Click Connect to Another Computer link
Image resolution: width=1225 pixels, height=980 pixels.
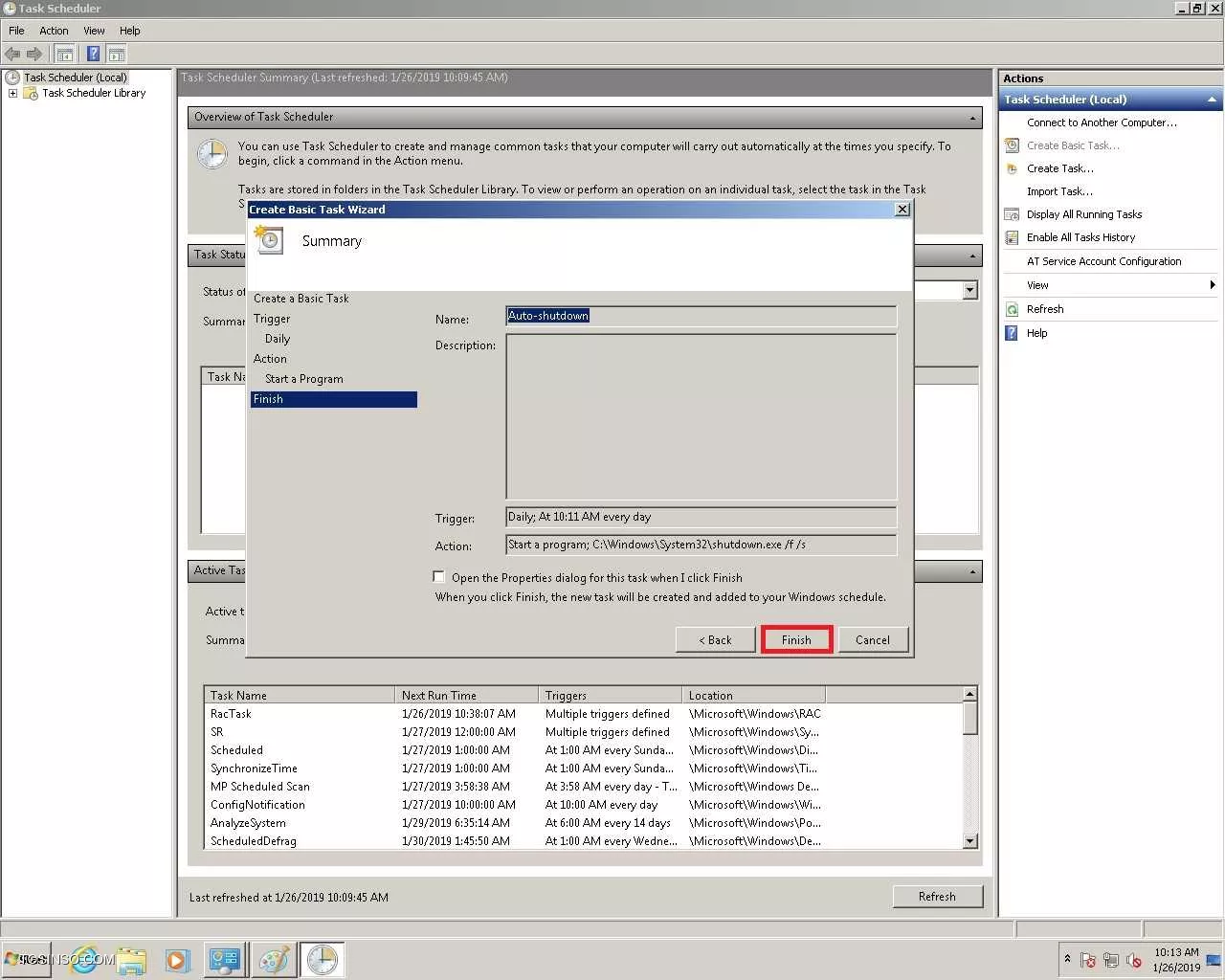click(1102, 122)
